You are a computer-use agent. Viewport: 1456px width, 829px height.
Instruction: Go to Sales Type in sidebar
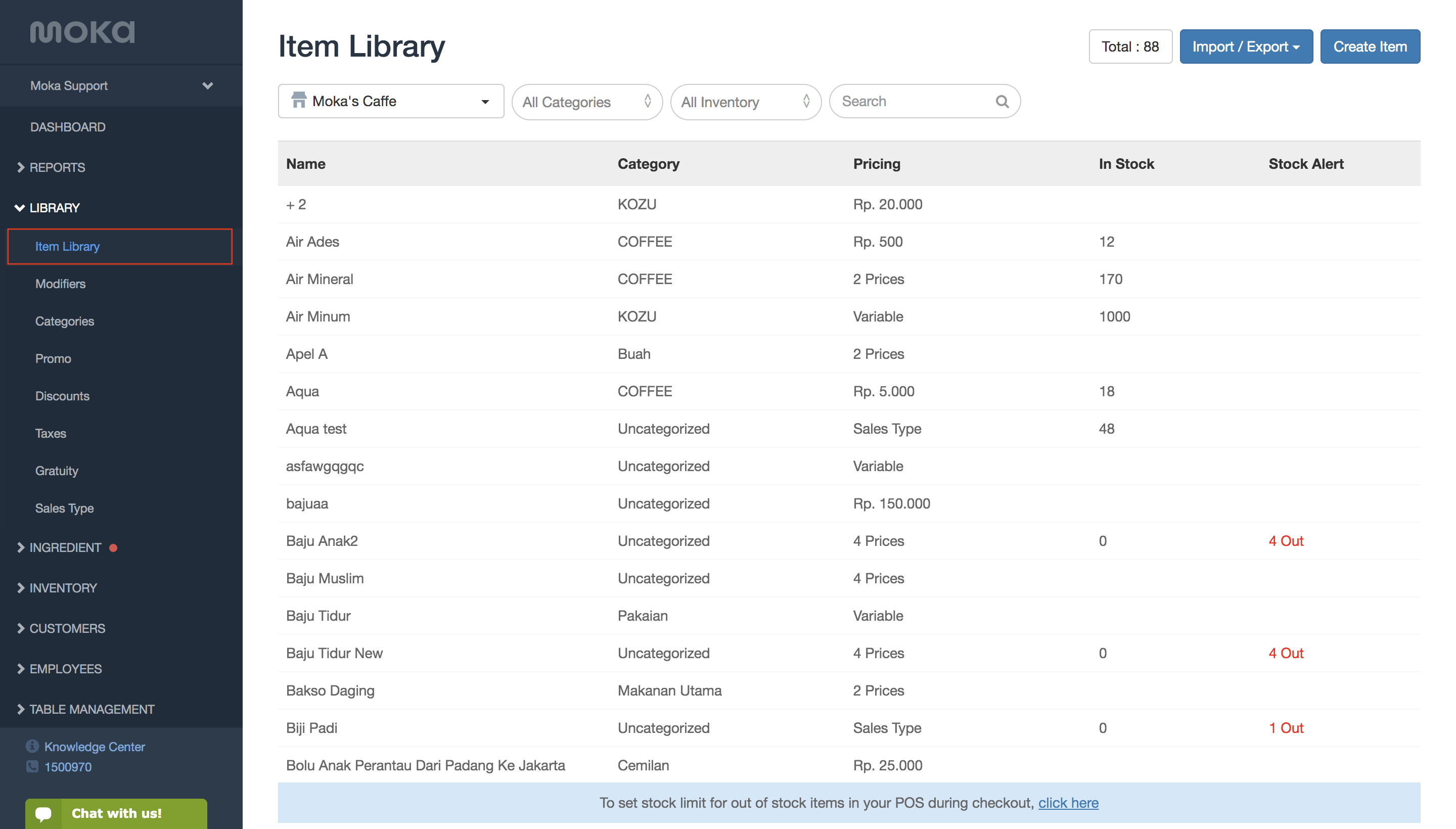64,508
